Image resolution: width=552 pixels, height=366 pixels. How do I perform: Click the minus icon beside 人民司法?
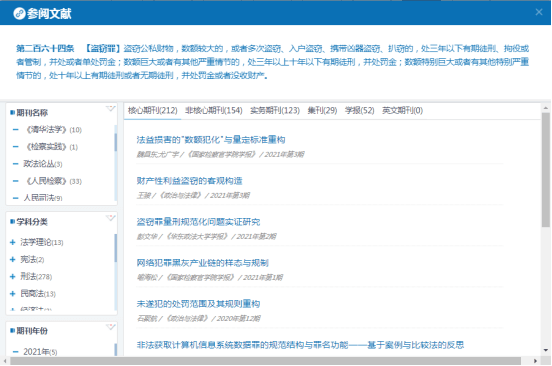pos(15,198)
